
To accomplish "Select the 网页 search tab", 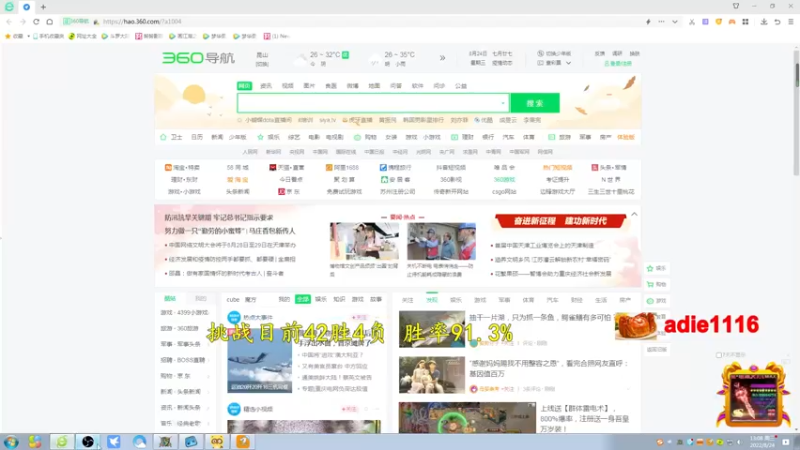I will (x=244, y=86).
